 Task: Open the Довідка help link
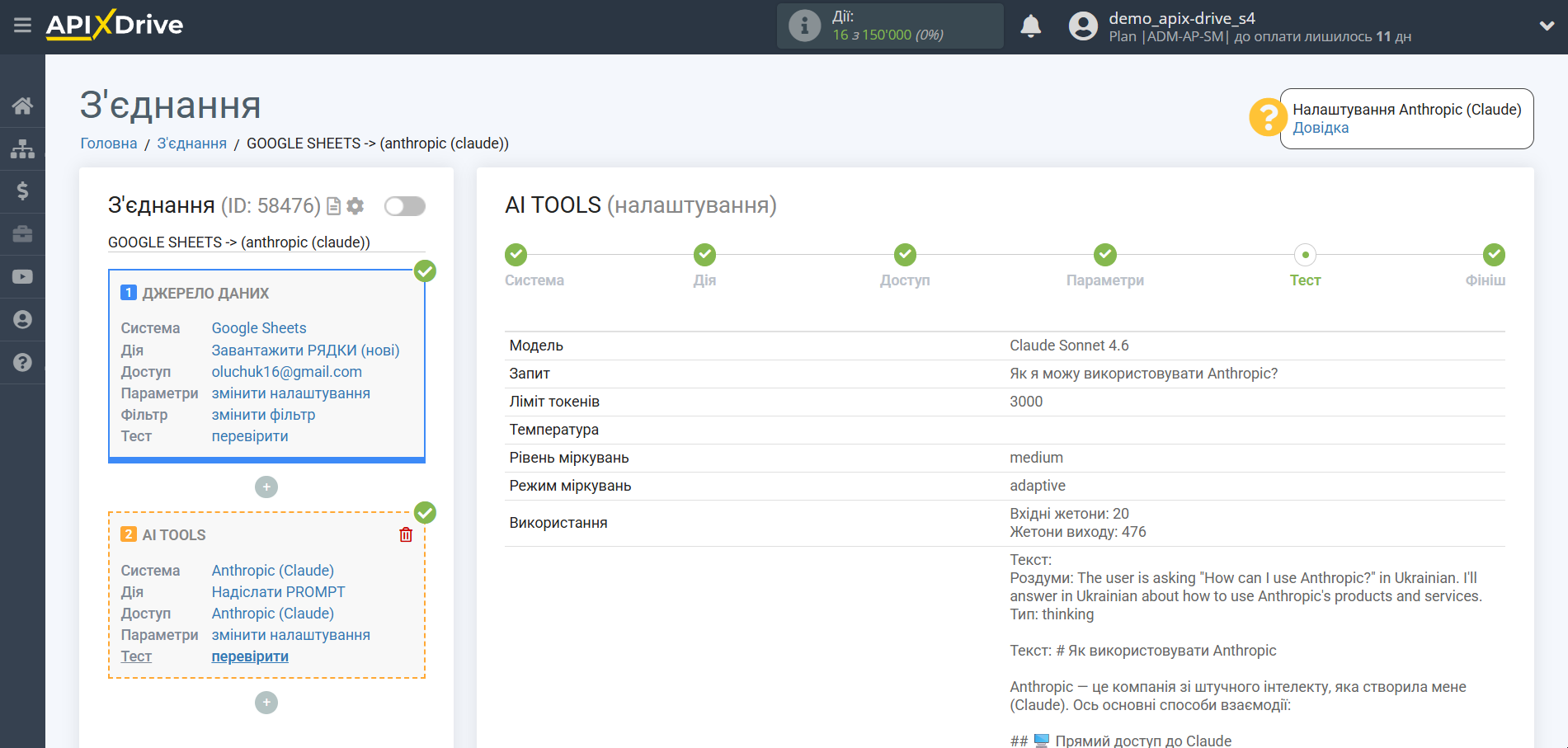(1321, 128)
